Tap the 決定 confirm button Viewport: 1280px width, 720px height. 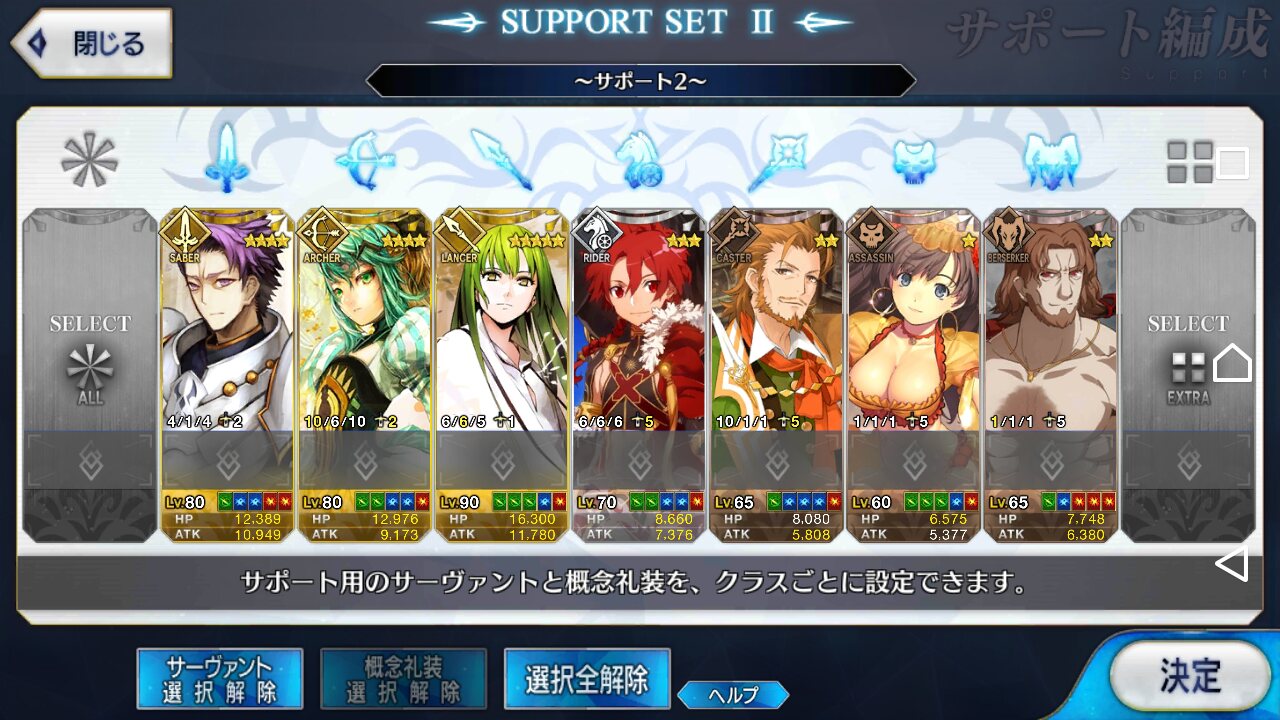coord(1190,676)
